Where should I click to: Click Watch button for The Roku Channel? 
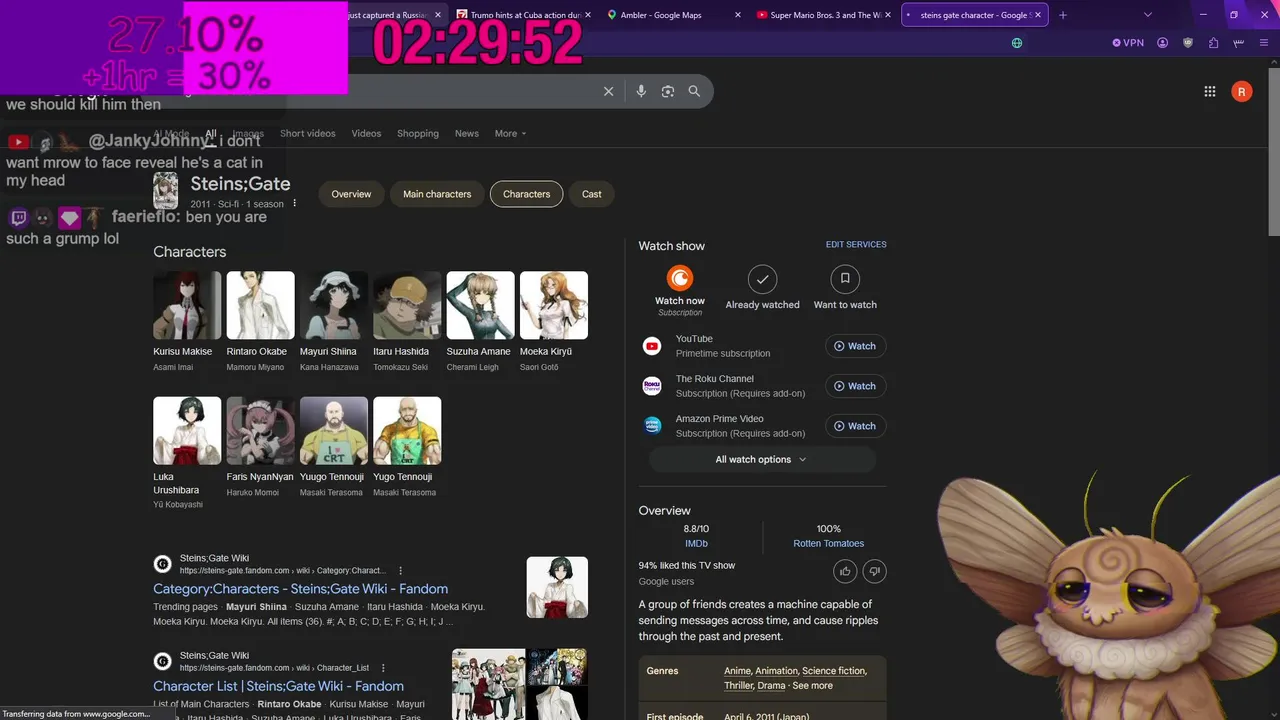pyautogui.click(x=855, y=386)
